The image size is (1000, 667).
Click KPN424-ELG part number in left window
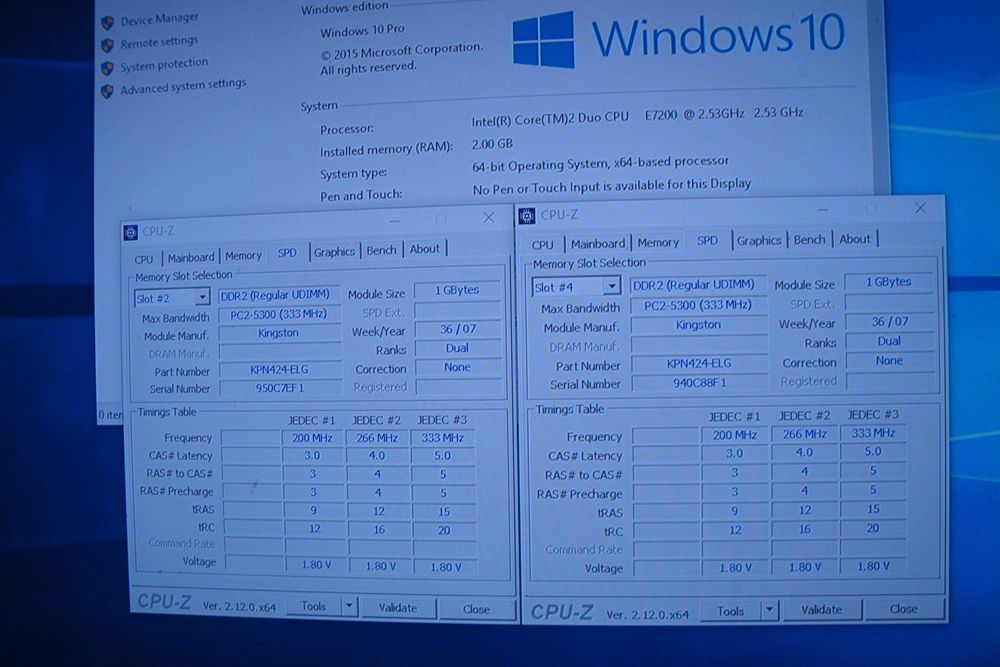[279, 370]
